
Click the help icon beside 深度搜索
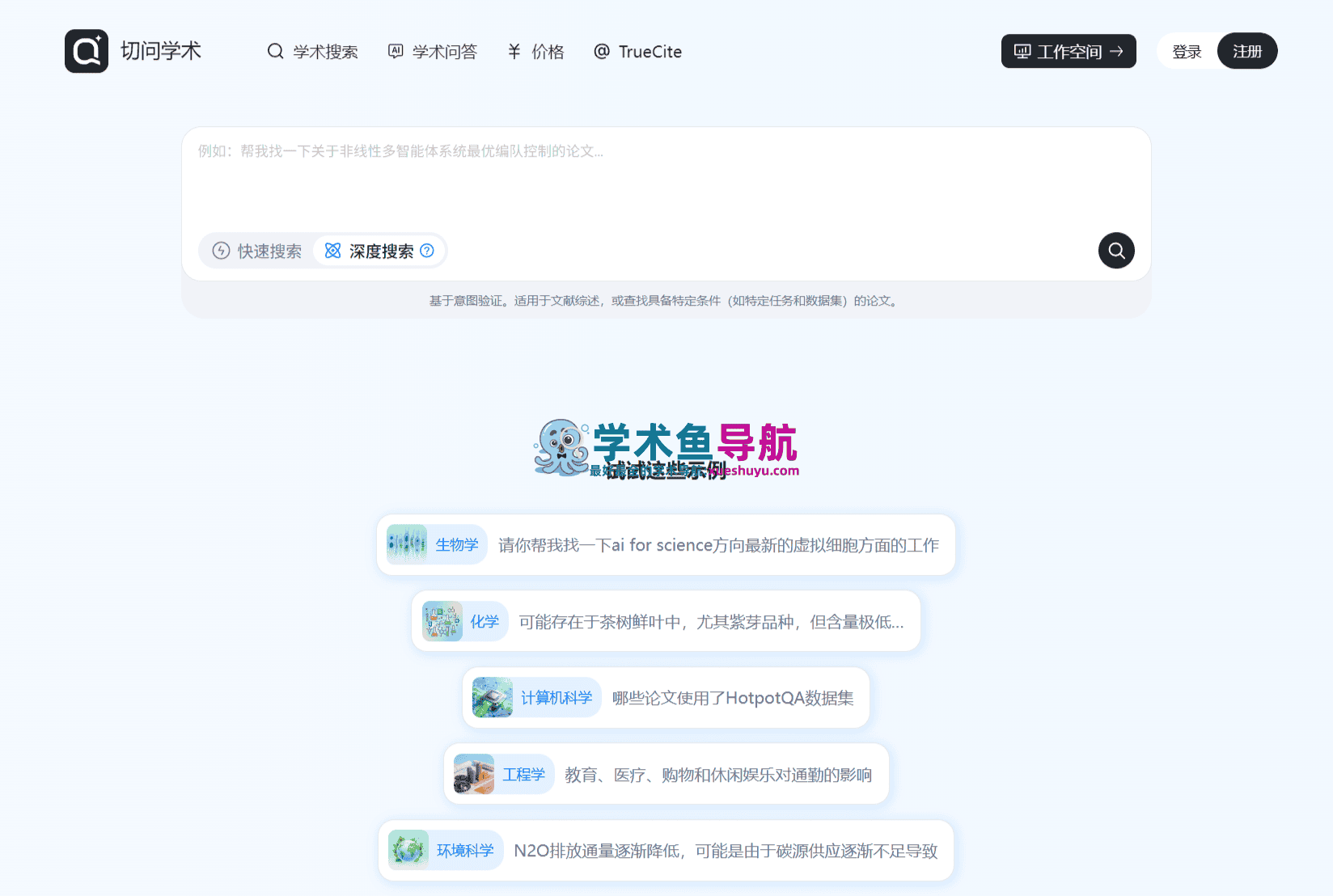[427, 251]
